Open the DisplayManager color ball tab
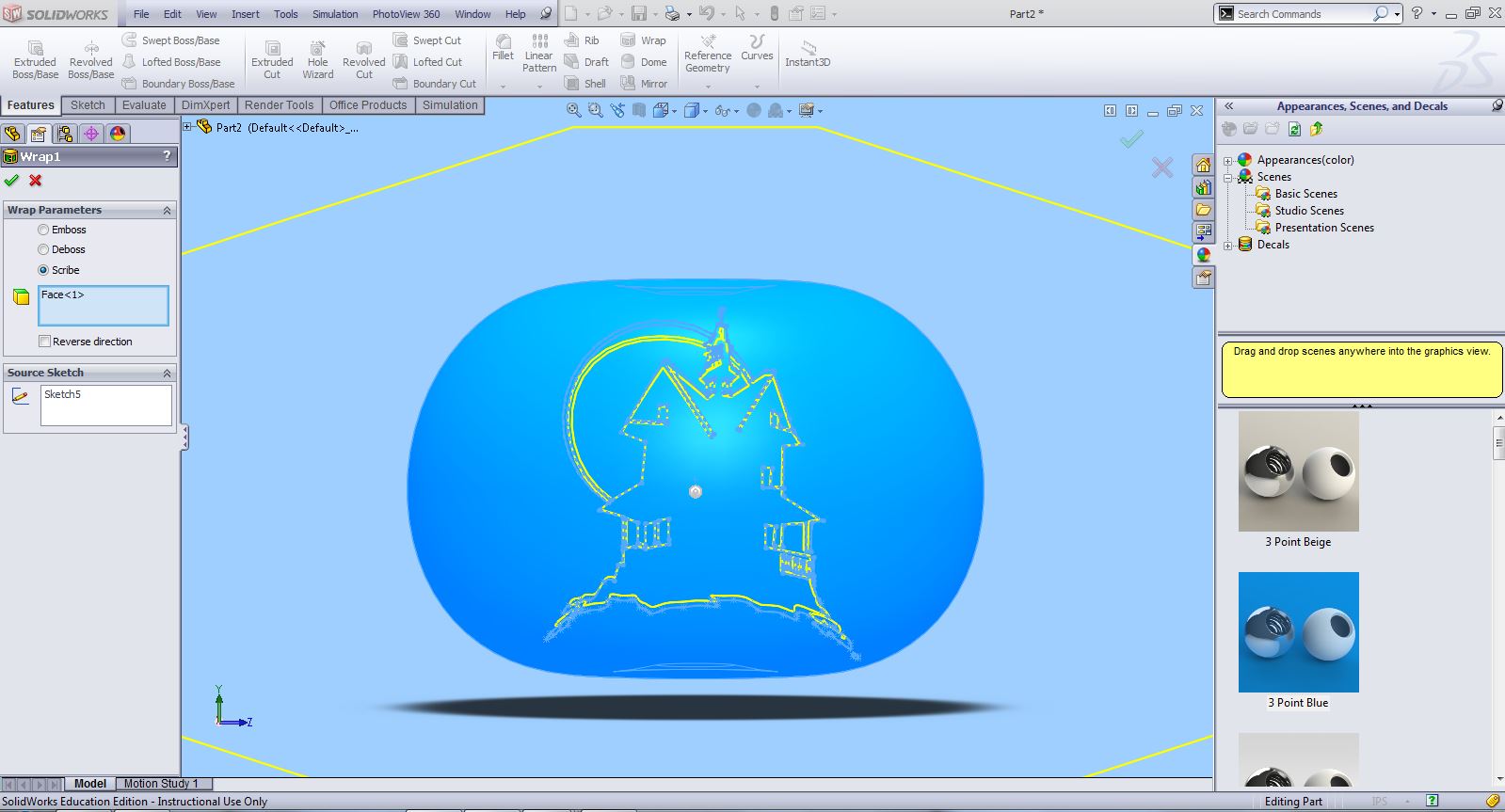 118,134
